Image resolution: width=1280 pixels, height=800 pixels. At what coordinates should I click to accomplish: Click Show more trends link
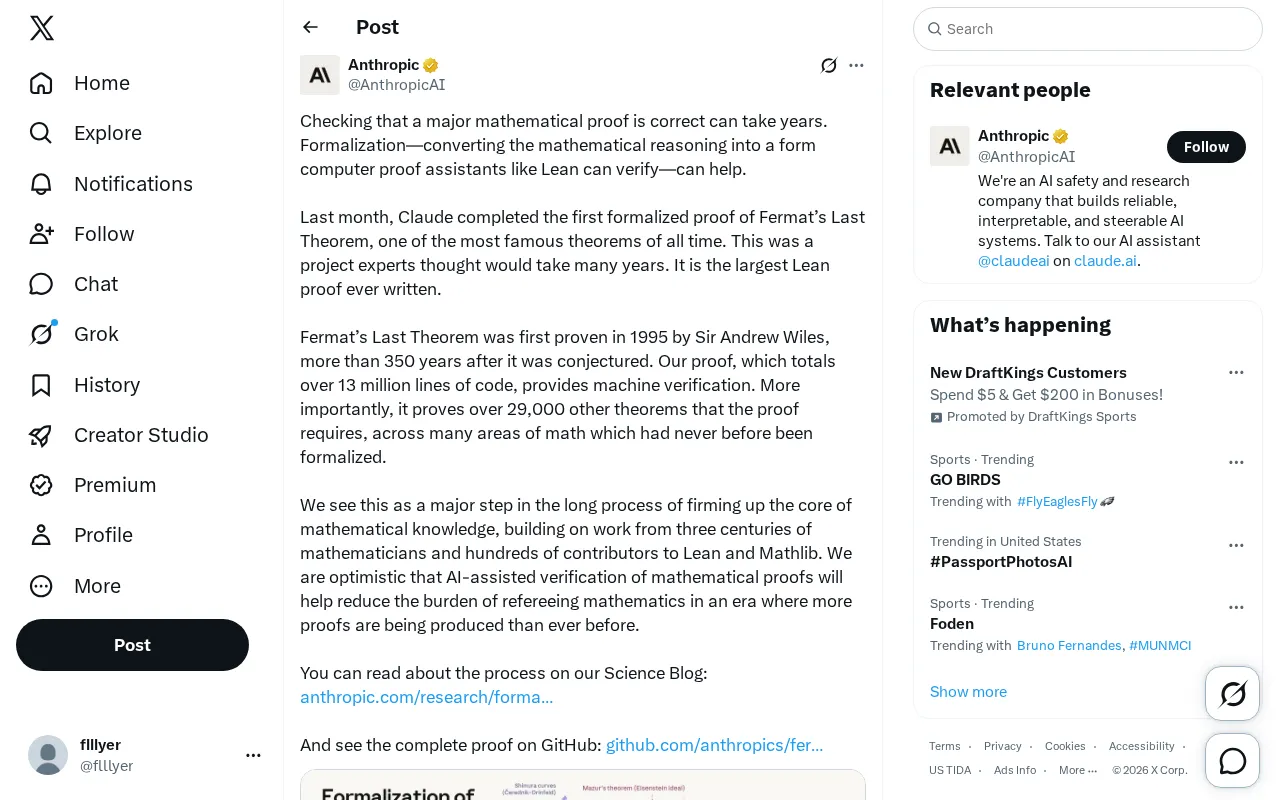[968, 692]
